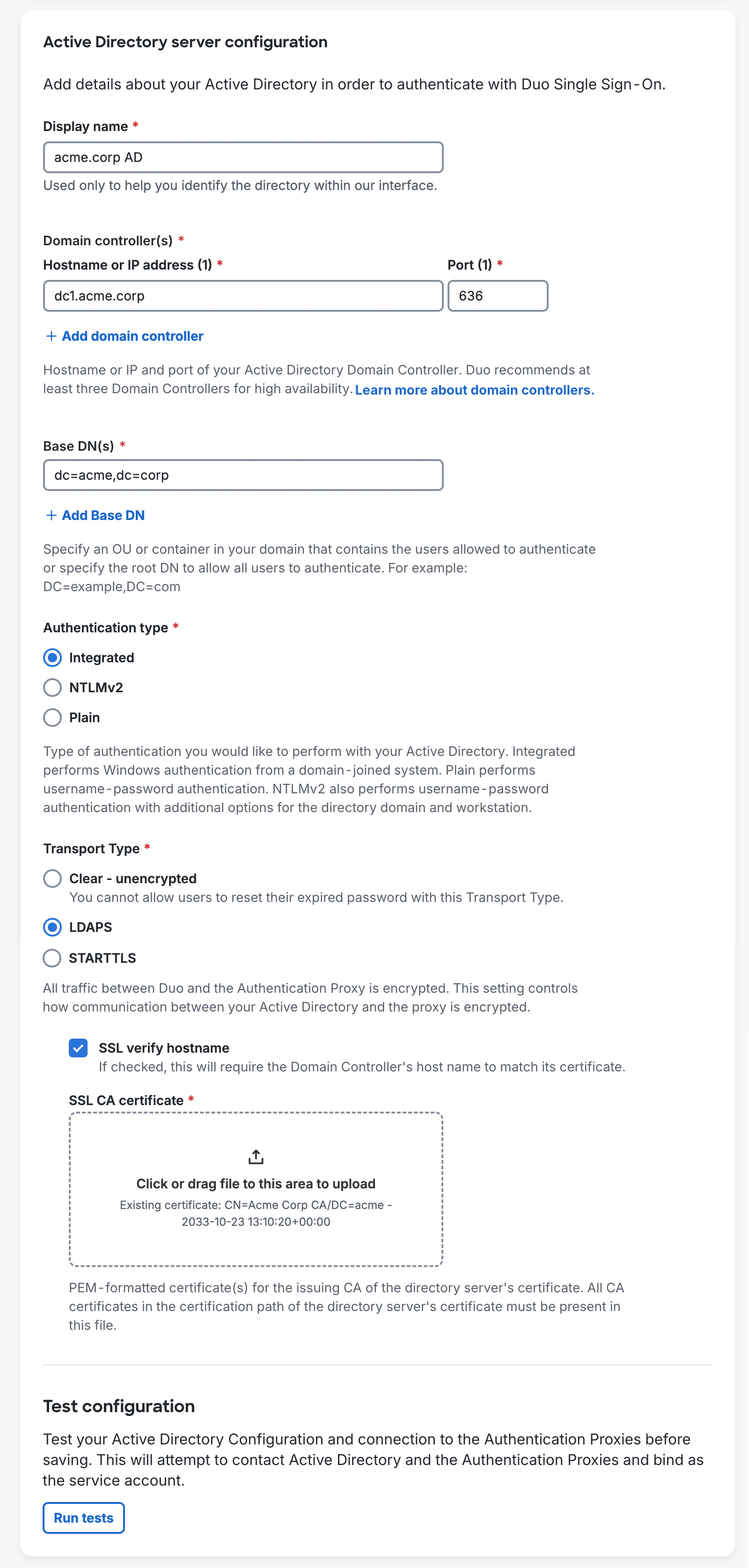Click the plus icon beside Add Base DN
The image size is (749, 1568).
(52, 515)
